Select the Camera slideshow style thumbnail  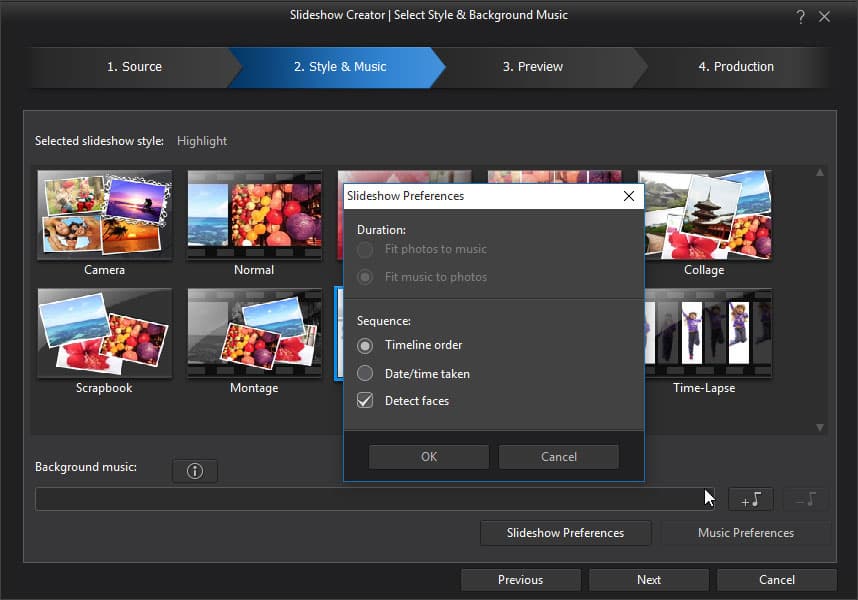point(105,214)
